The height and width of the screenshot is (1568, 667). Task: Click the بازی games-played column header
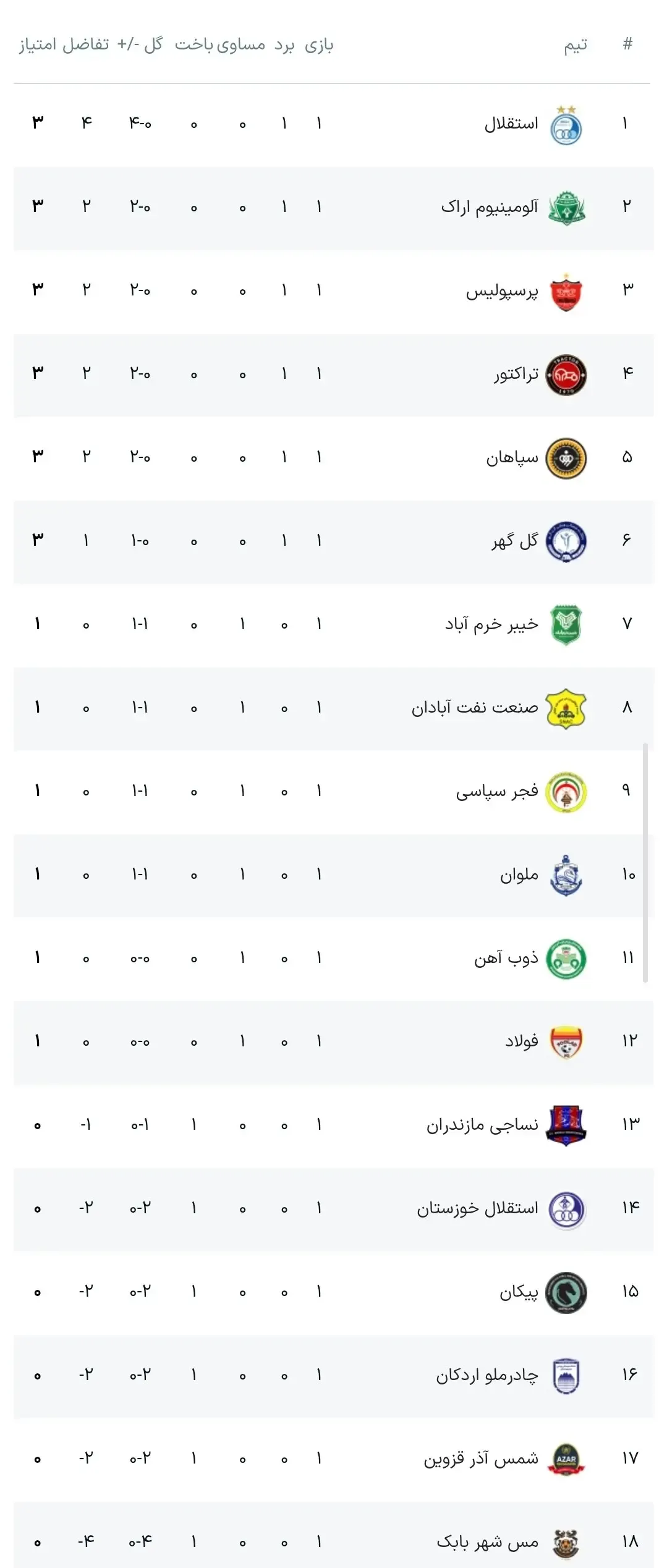[319, 45]
